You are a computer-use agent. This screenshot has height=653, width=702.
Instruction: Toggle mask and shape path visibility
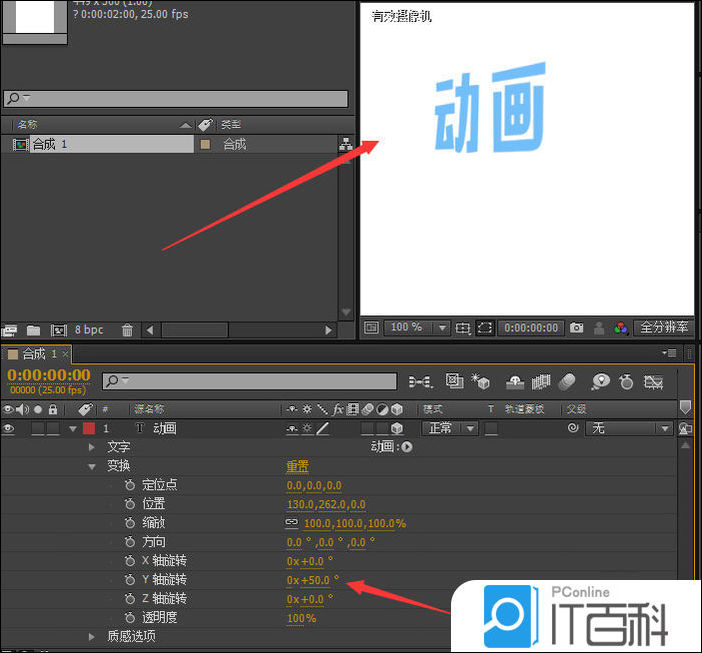[485, 328]
